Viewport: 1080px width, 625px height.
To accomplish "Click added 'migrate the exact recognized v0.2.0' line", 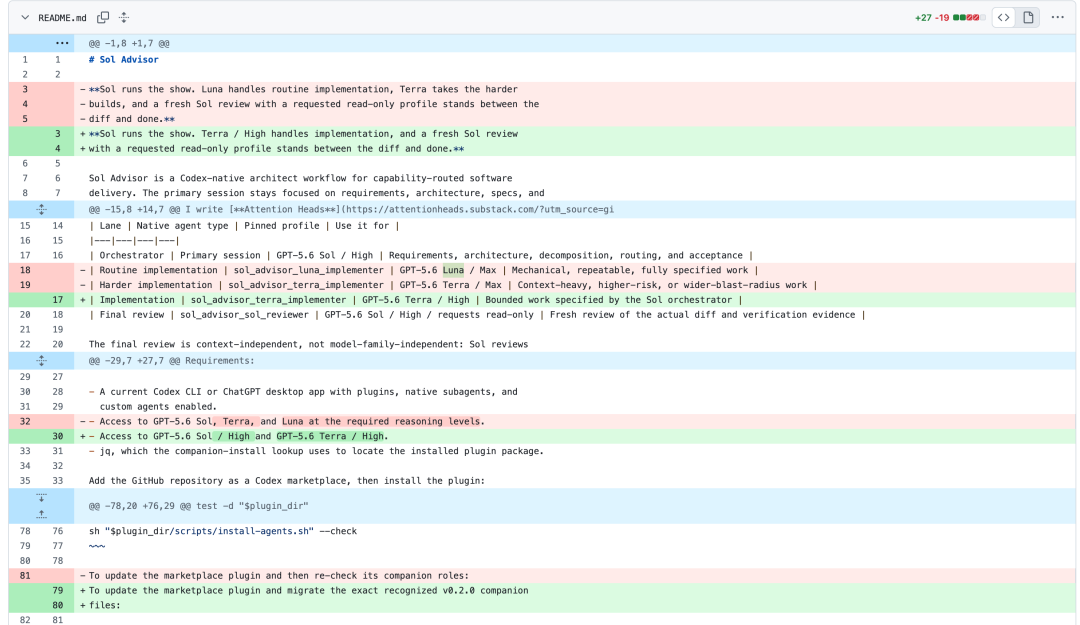I will click(x=308, y=591).
